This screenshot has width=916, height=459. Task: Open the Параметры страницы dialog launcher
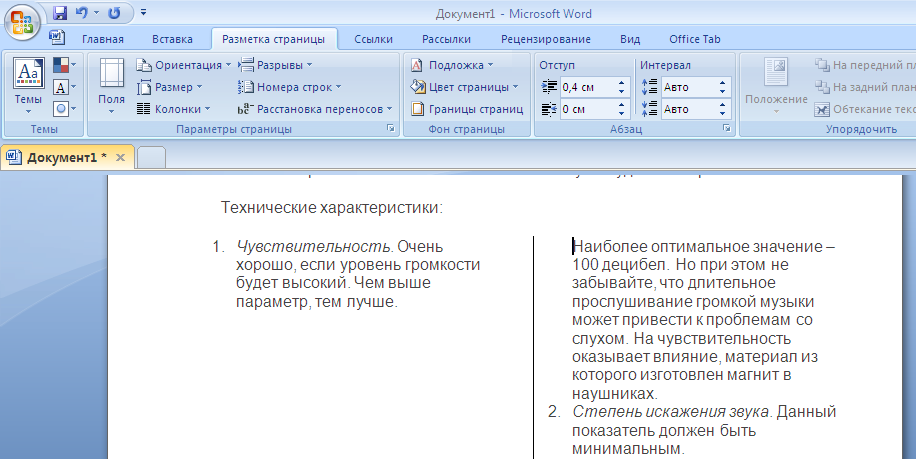tap(391, 130)
